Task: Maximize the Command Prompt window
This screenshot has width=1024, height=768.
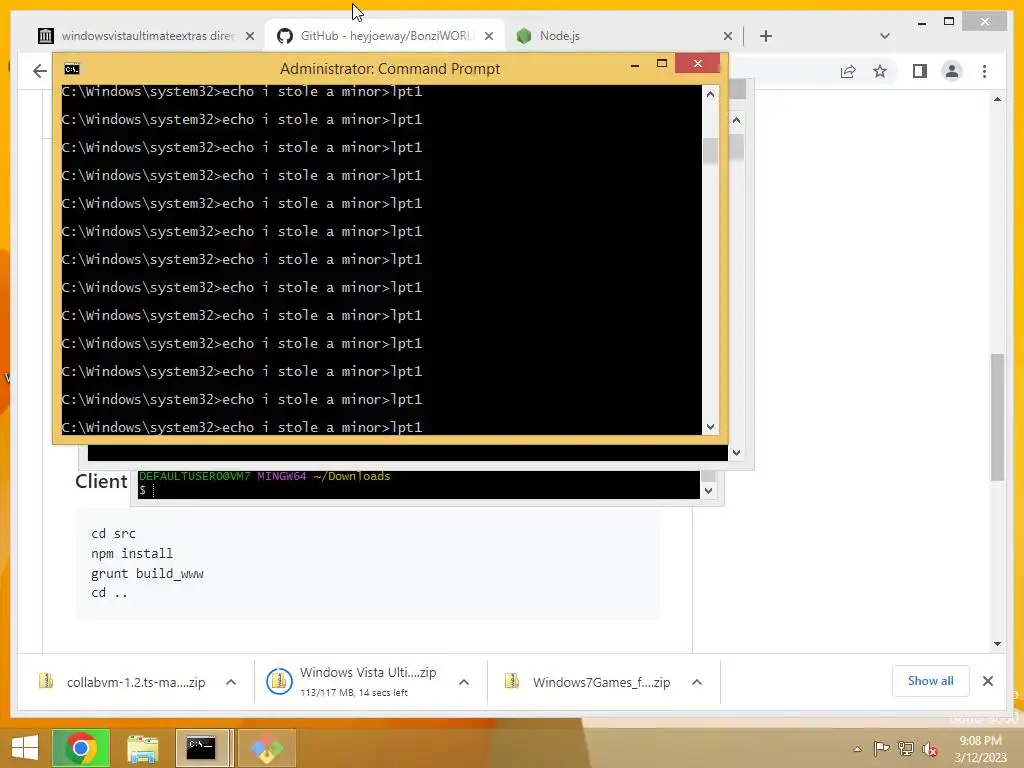Action: 662,64
